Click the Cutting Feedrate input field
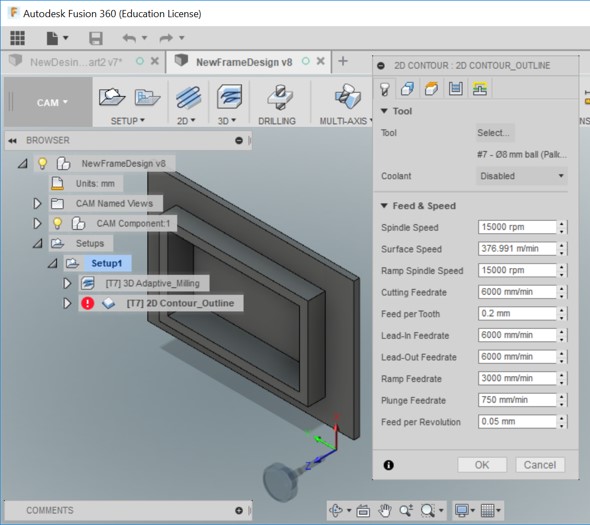This screenshot has width=590, height=525. click(517, 292)
